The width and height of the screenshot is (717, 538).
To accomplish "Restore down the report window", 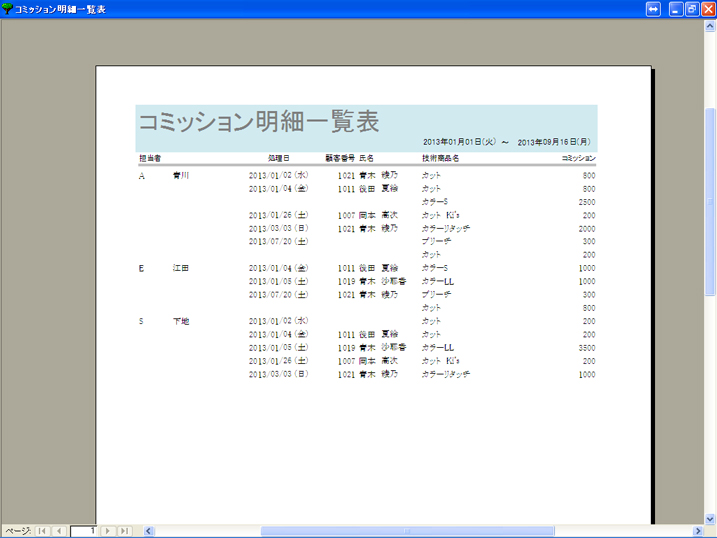I will [692, 9].
